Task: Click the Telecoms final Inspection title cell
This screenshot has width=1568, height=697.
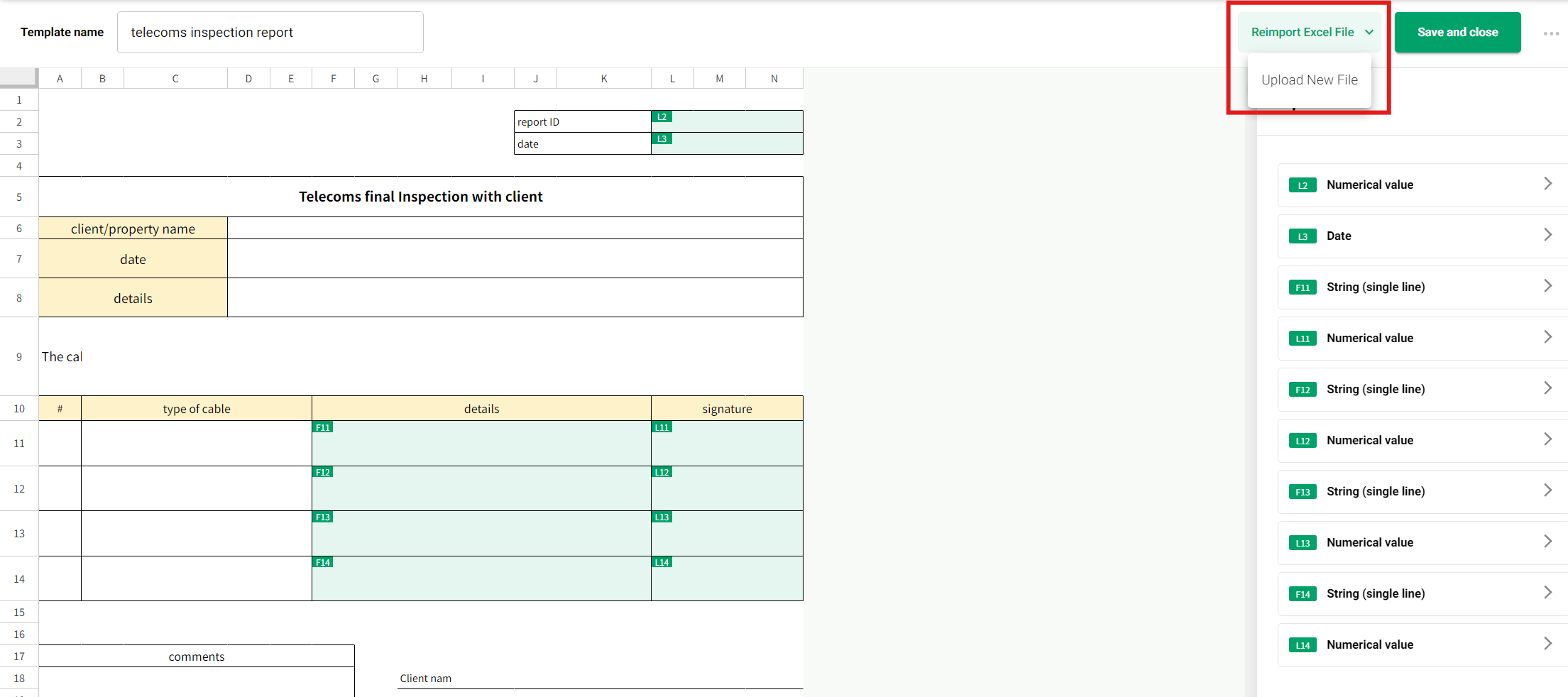Action: point(420,197)
